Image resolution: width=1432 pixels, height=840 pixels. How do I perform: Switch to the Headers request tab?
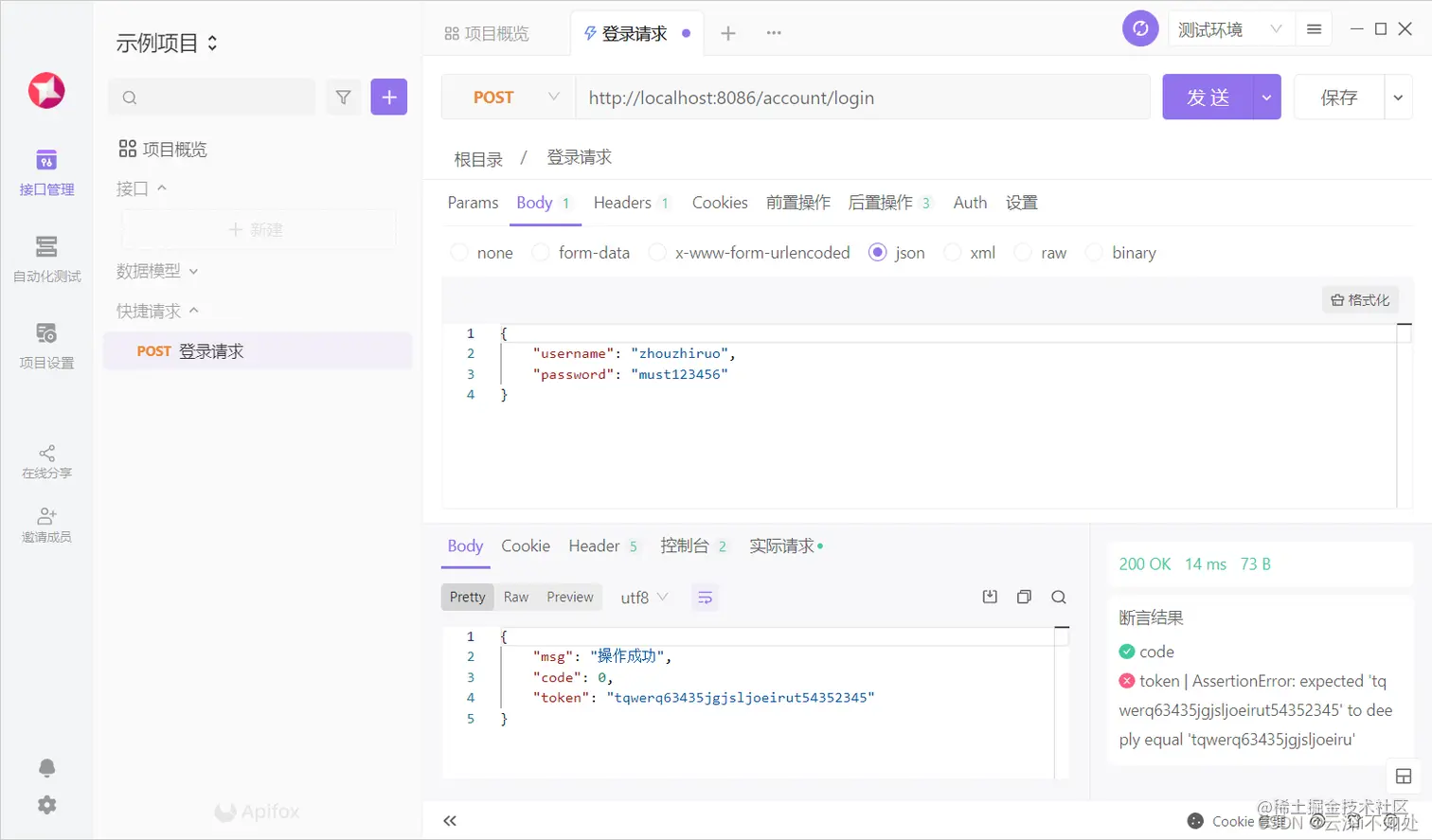pyautogui.click(x=631, y=203)
